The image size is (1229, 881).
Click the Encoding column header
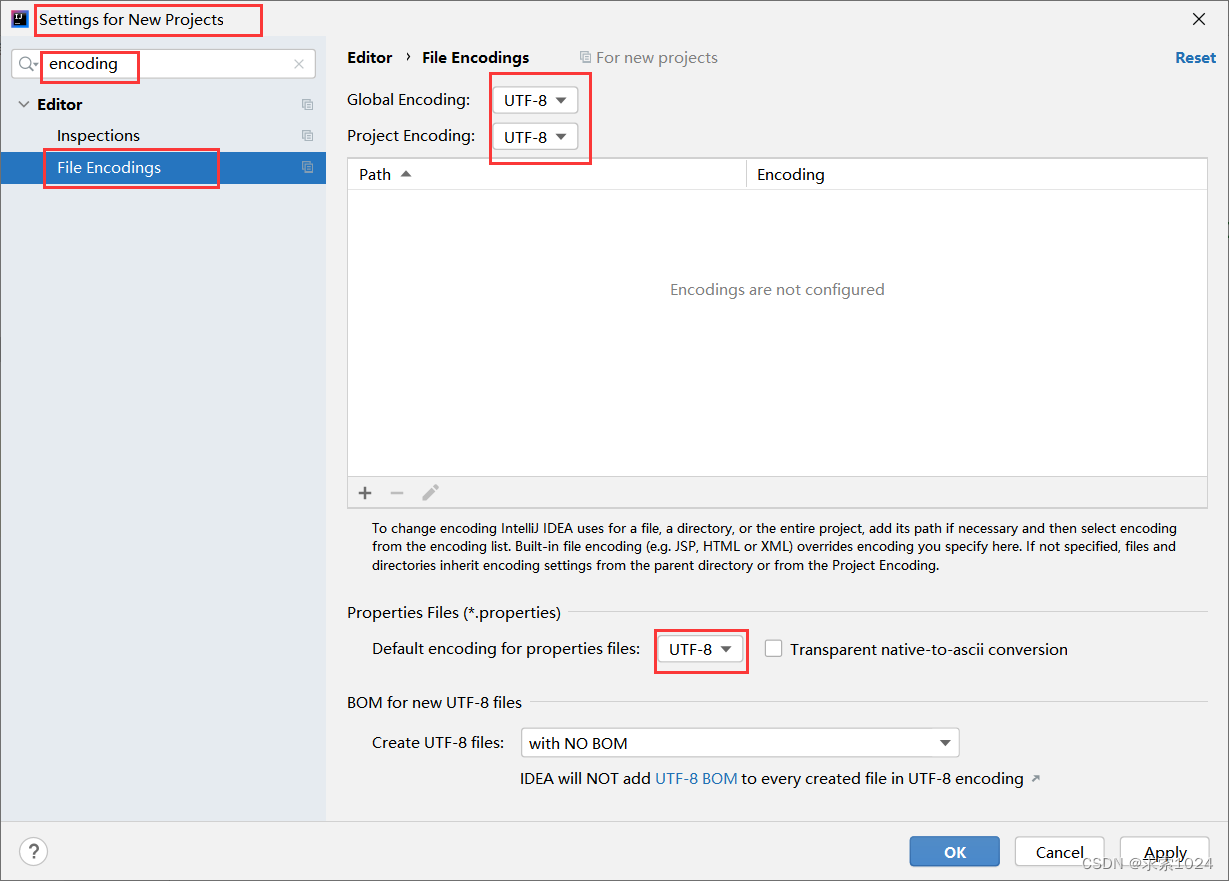[977, 174]
